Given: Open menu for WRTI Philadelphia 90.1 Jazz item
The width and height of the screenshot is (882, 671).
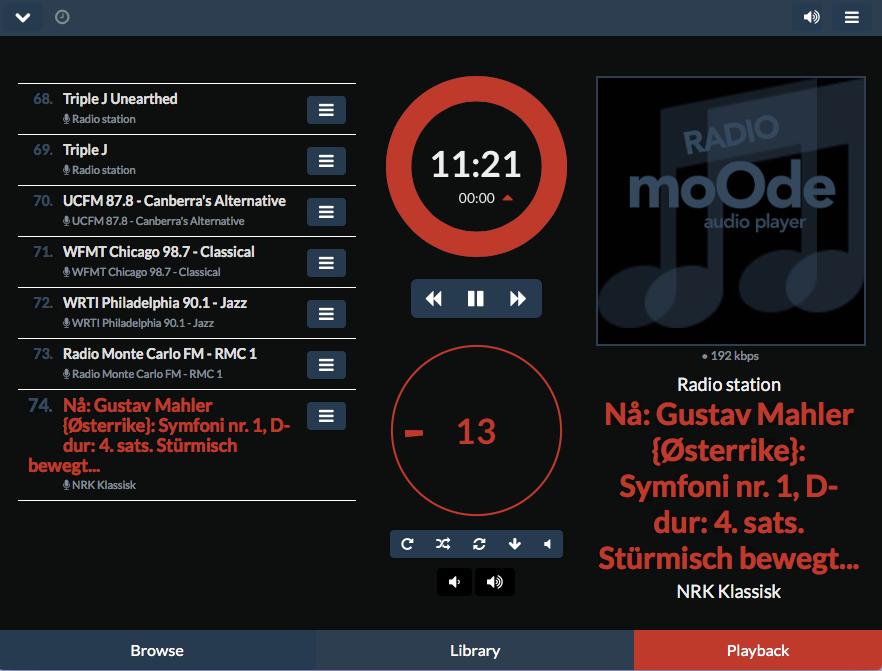Looking at the screenshot, I should coord(326,314).
